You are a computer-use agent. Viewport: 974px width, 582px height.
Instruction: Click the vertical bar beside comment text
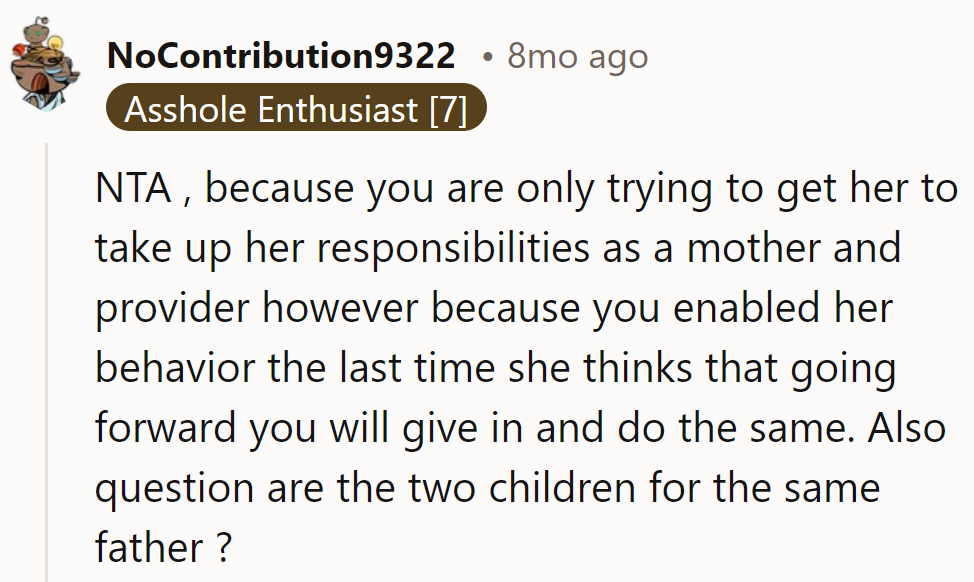pyautogui.click(x=48, y=360)
